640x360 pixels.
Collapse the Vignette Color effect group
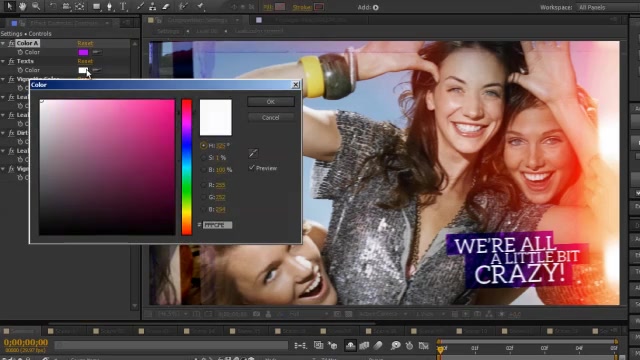pos(3,79)
